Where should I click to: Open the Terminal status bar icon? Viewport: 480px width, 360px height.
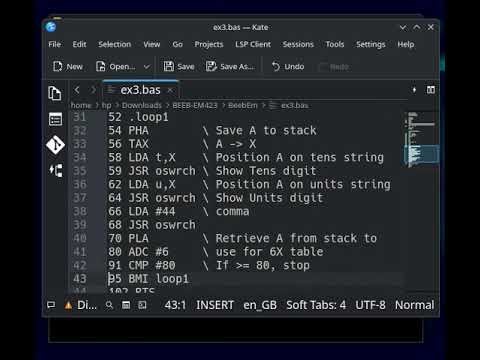coord(142,305)
